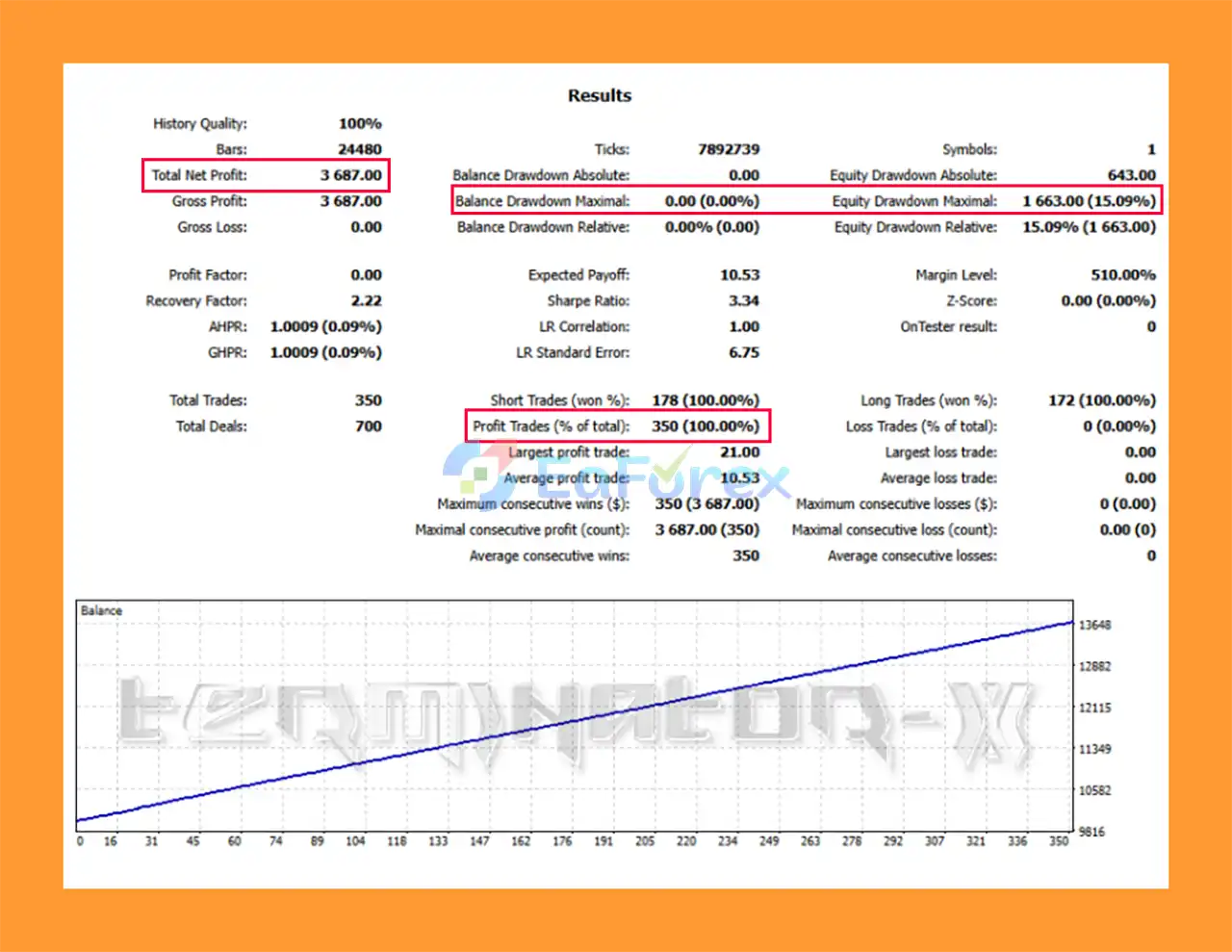Click the Ticks count 7892739

728,149
